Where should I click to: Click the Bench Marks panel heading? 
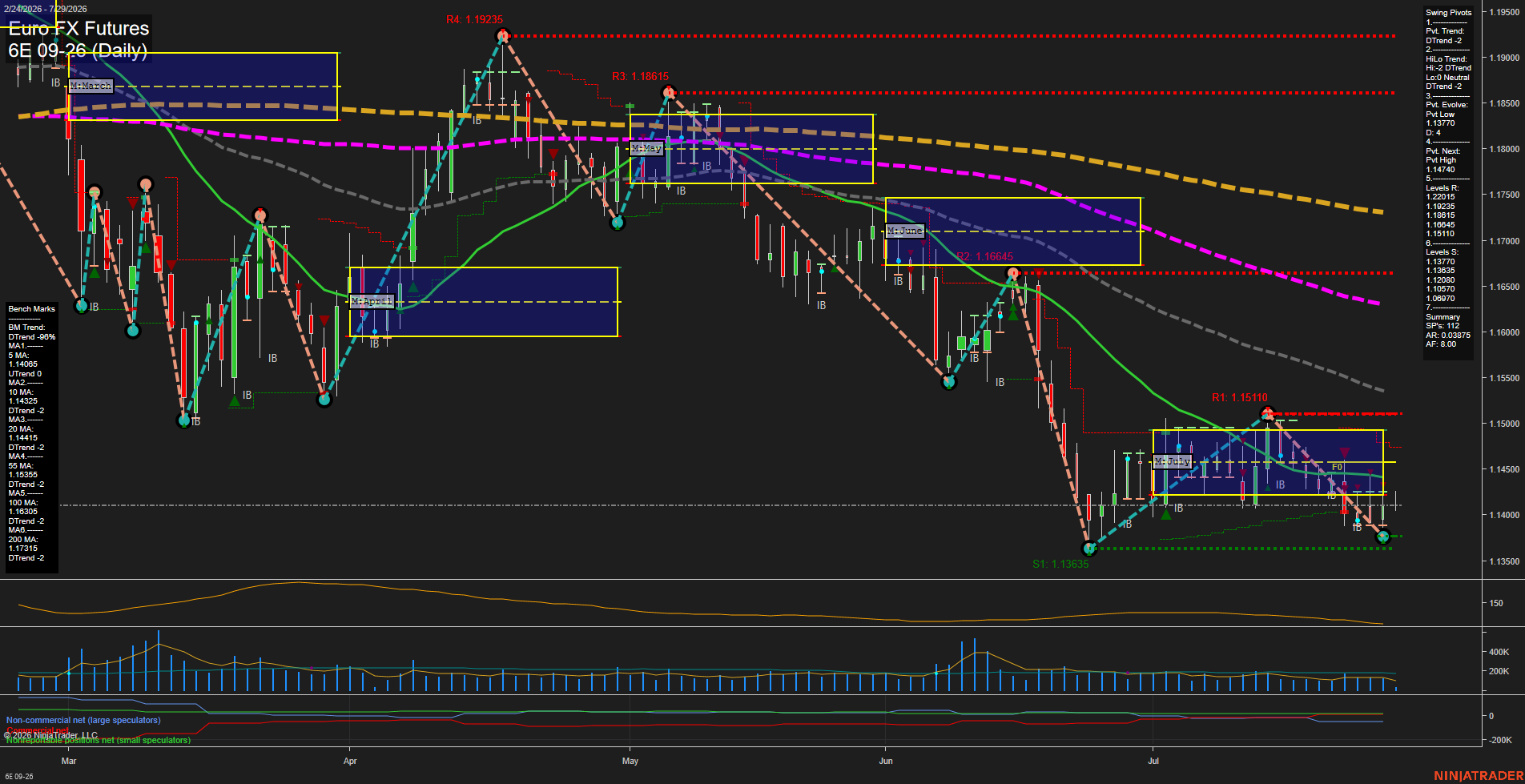point(32,309)
